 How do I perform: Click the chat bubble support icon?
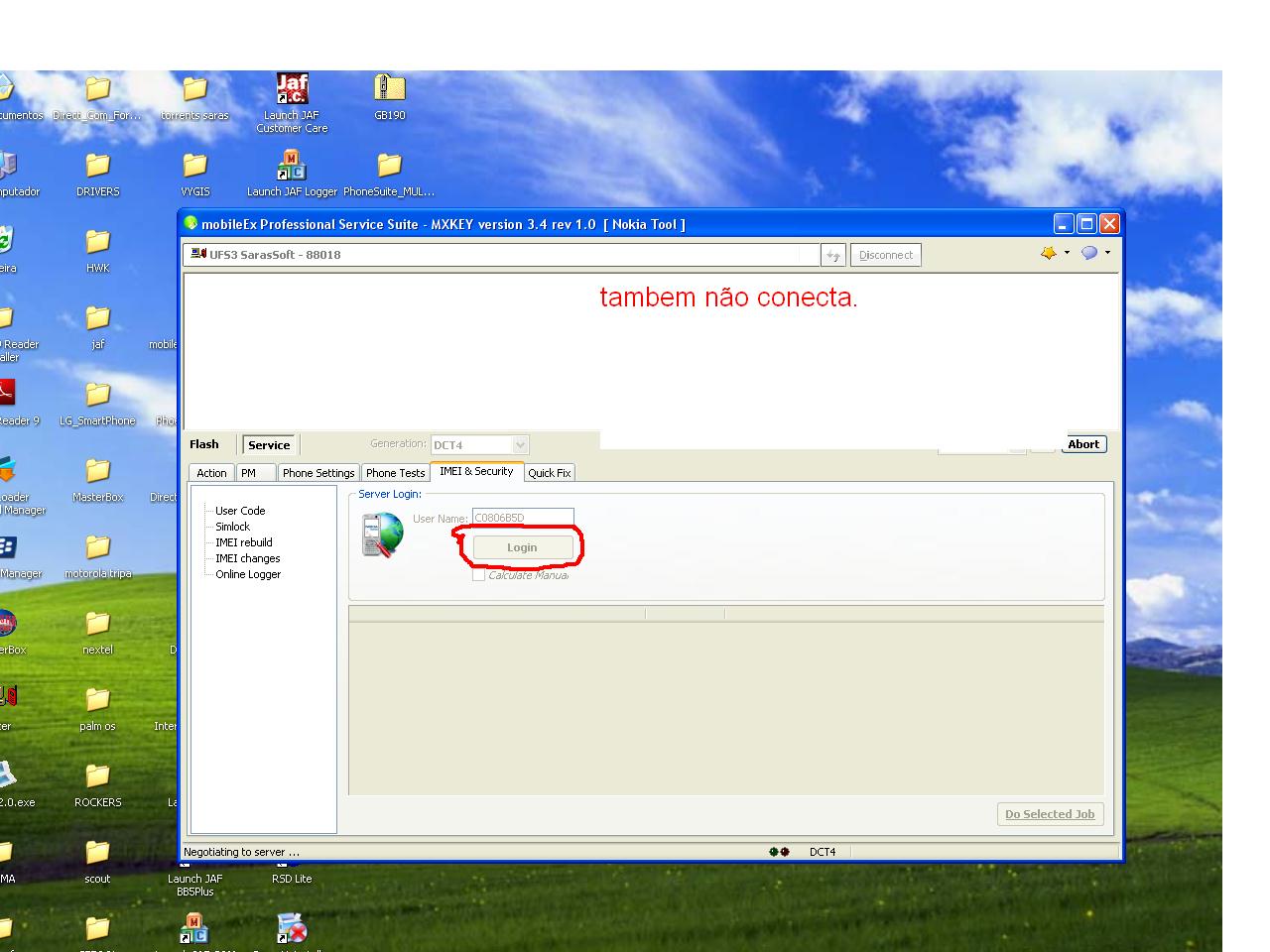pos(1089,254)
